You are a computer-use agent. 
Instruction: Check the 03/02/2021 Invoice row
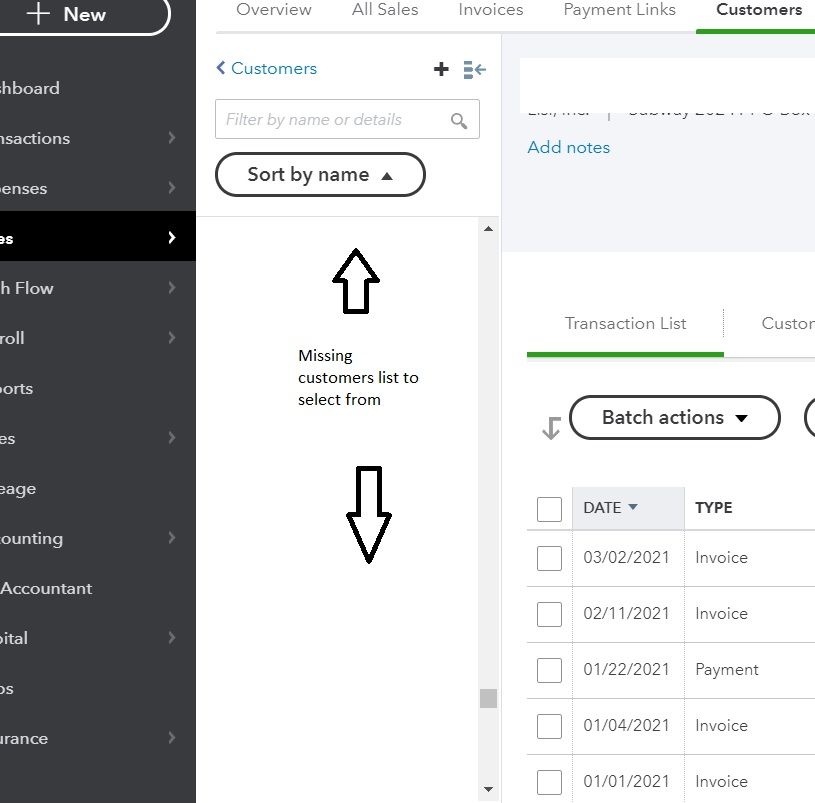[x=549, y=558]
